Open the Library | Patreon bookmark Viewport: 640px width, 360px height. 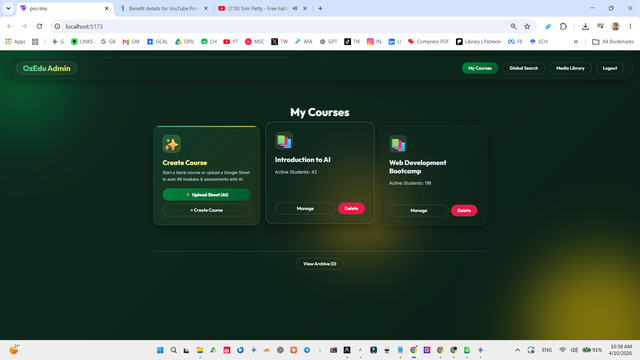click(478, 42)
